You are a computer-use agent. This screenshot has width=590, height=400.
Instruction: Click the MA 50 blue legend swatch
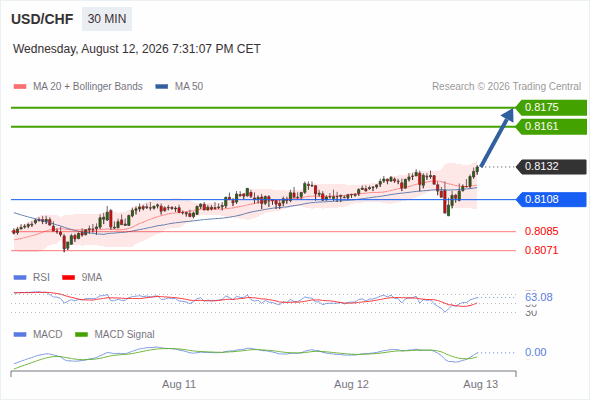pyautogui.click(x=161, y=87)
